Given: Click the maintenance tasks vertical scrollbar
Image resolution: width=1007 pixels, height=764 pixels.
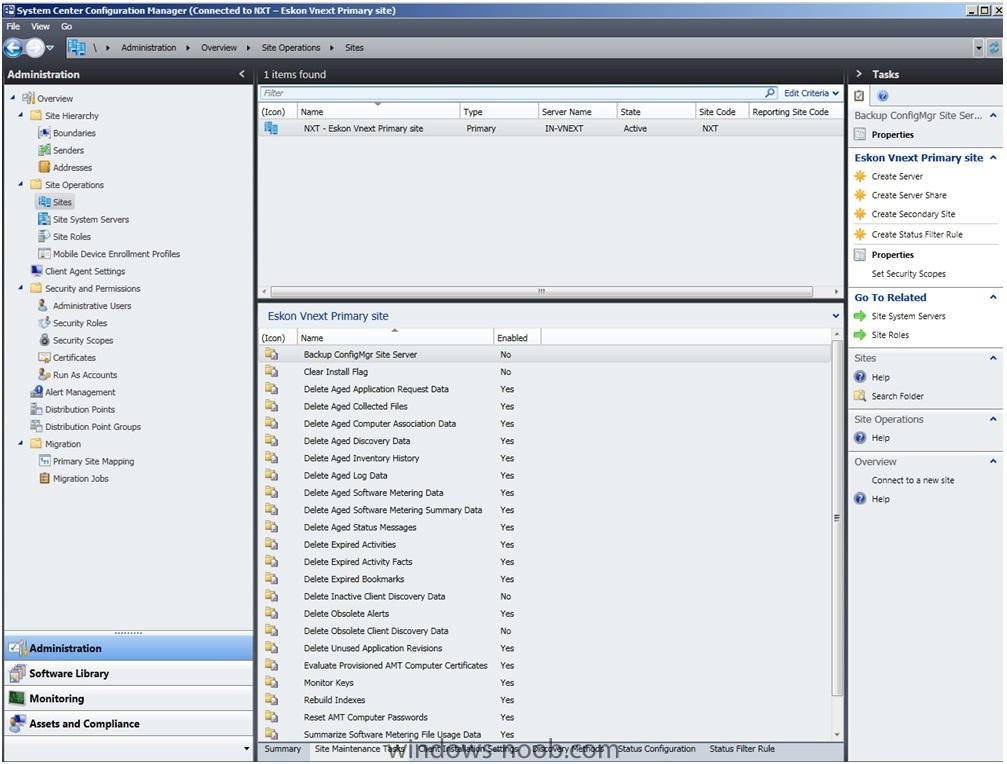Looking at the screenshot, I should 836,517.
